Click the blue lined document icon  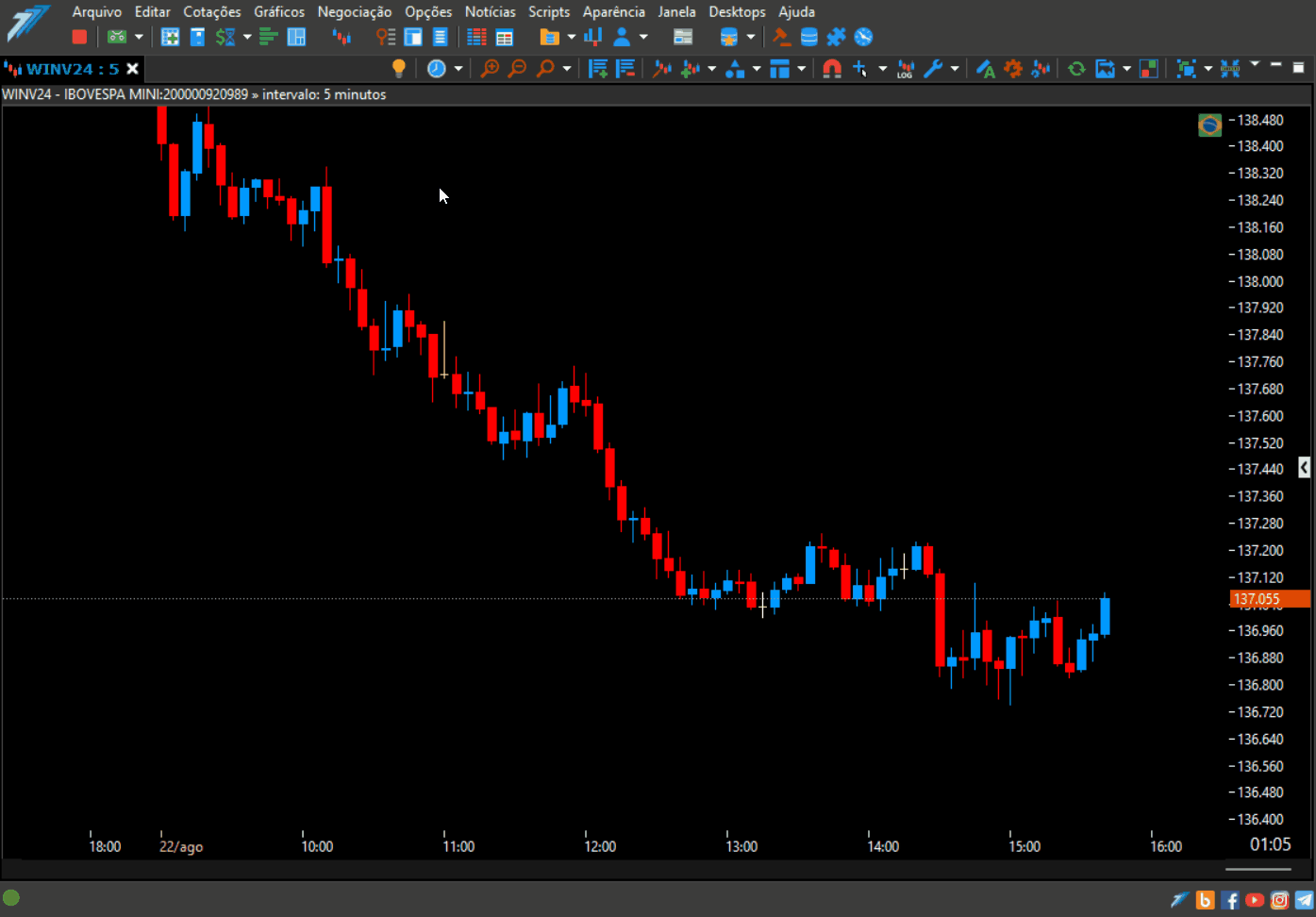point(440,37)
